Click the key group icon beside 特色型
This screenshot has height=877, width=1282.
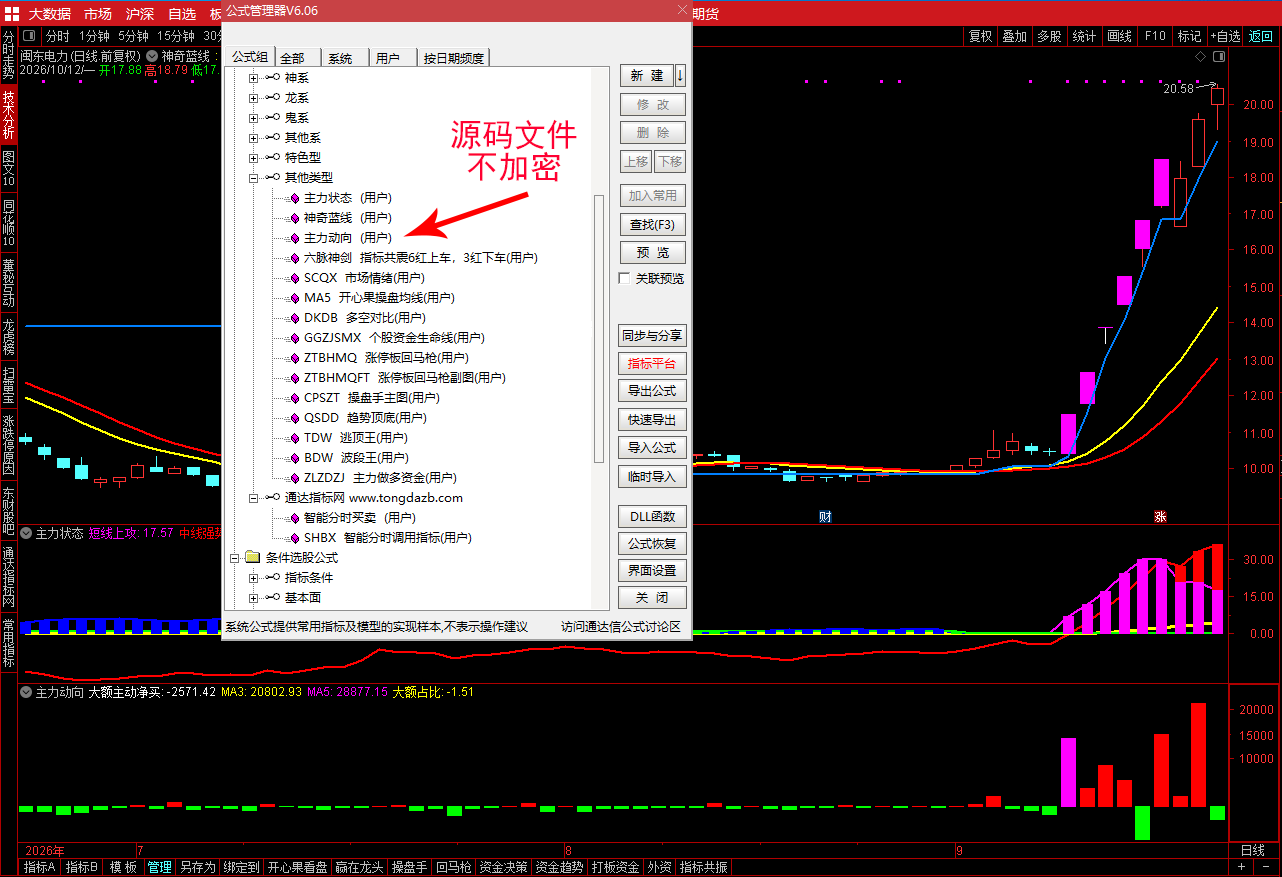(272, 158)
